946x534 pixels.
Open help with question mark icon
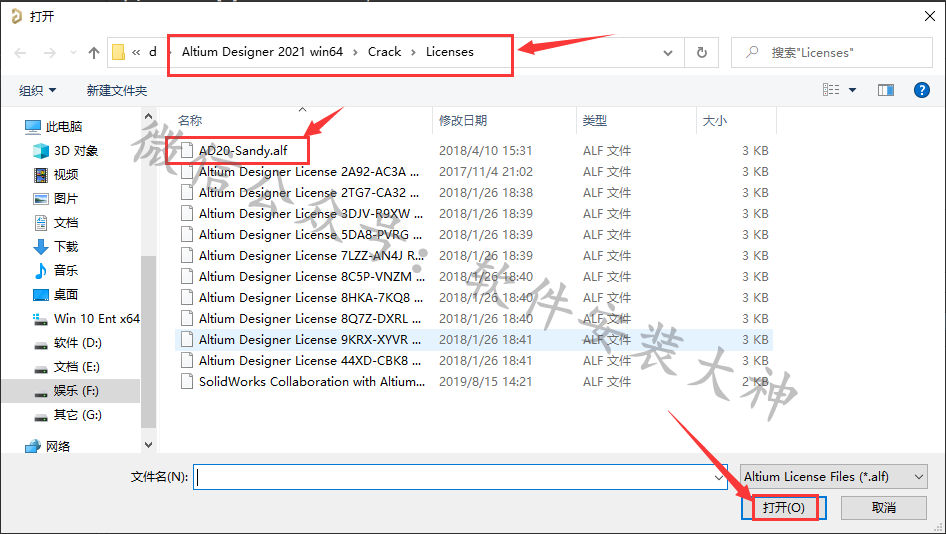pyautogui.click(x=921, y=90)
